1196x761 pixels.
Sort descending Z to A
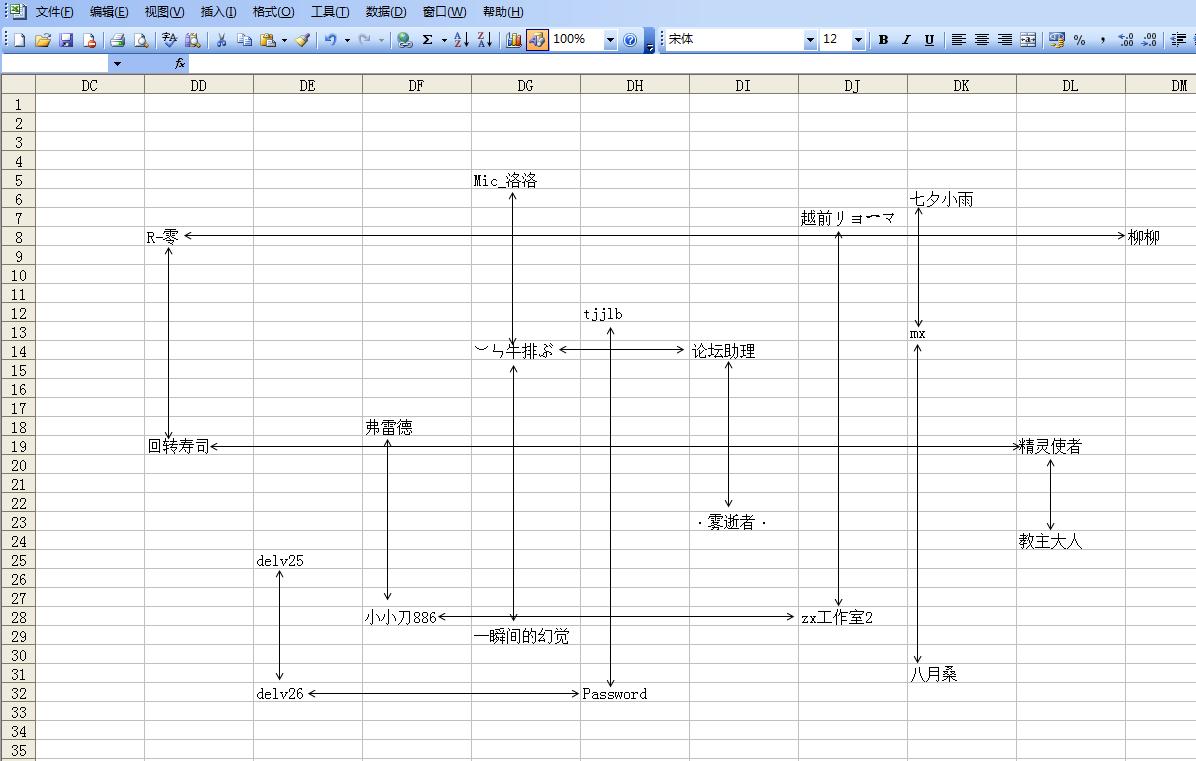(485, 40)
